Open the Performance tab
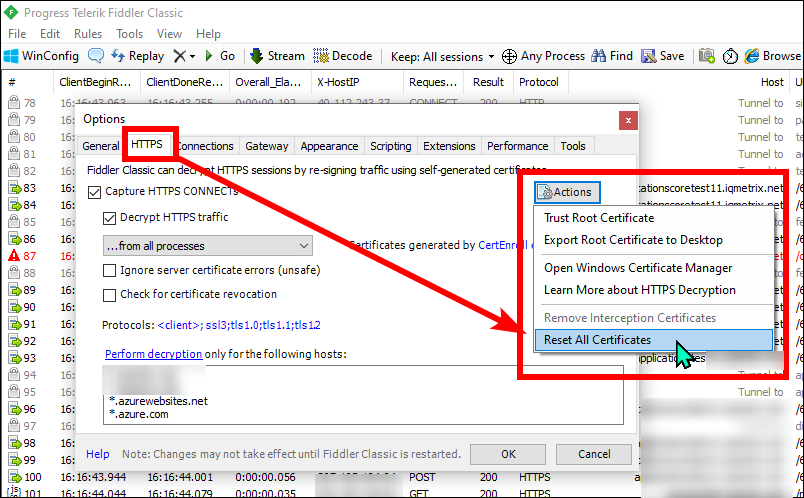Image resolution: width=804 pixels, height=498 pixels. 517,146
